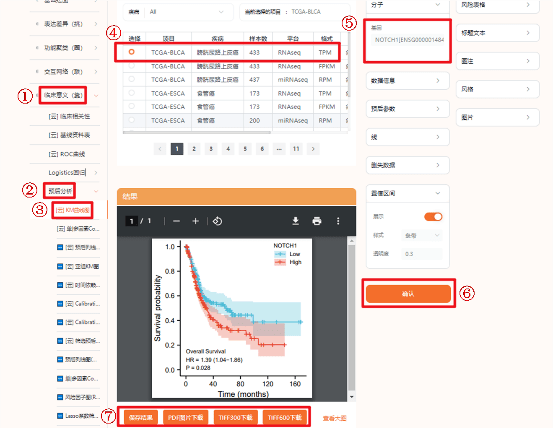Expand the 数据信息 settings panel
The height and width of the screenshot is (429, 553).
[408, 81]
